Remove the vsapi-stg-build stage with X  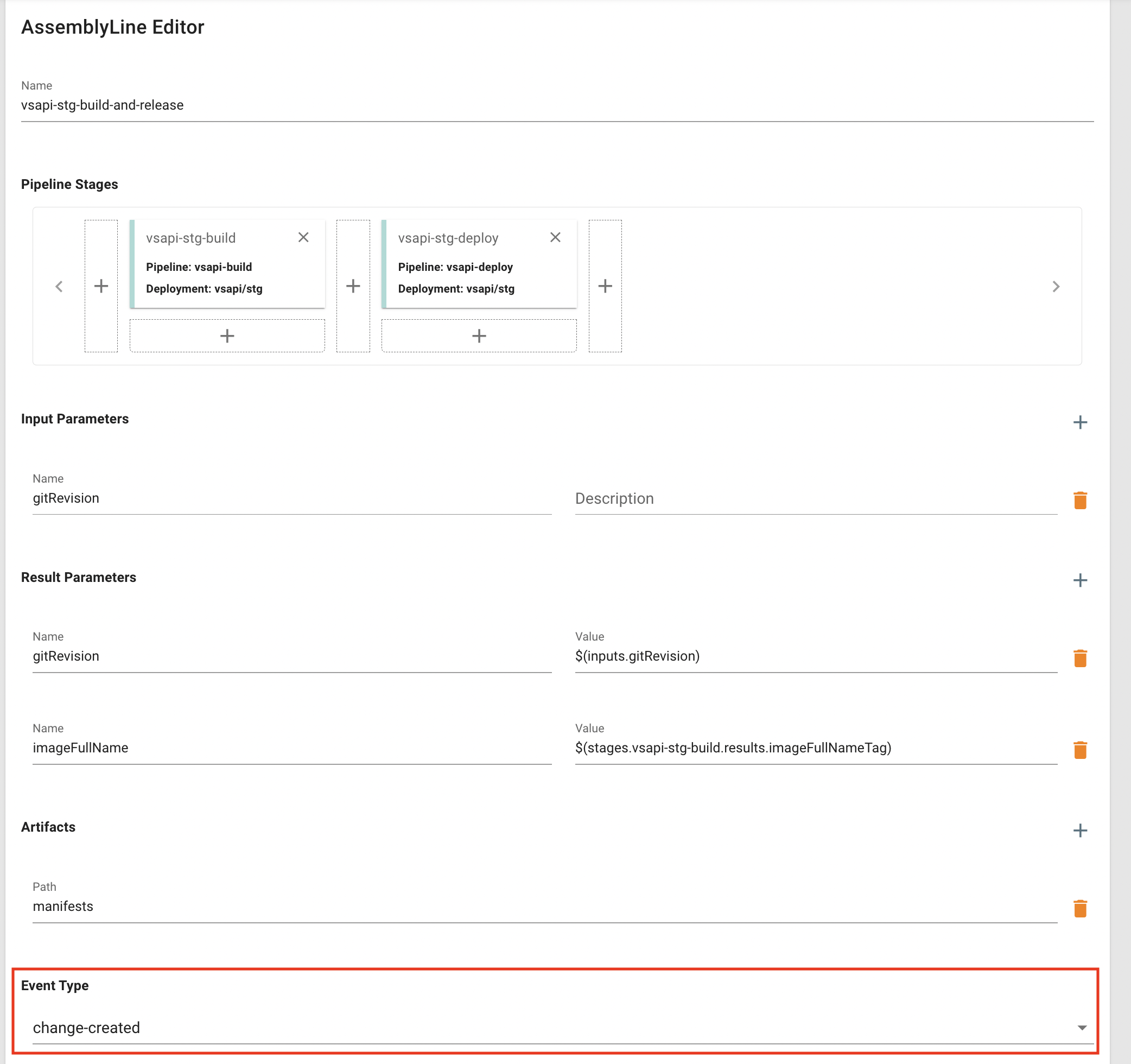(x=303, y=237)
